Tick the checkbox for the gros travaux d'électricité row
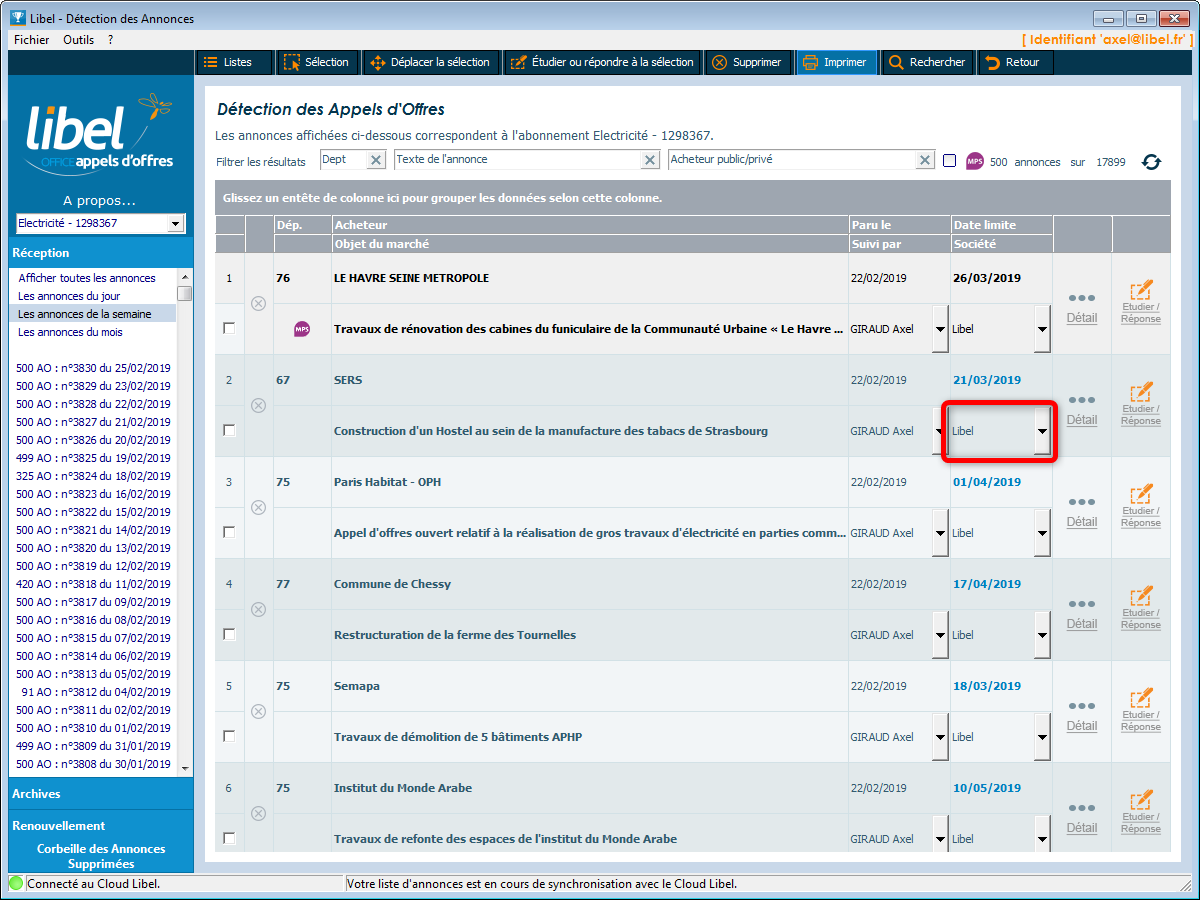The width and height of the screenshot is (1200, 900). coord(229,532)
